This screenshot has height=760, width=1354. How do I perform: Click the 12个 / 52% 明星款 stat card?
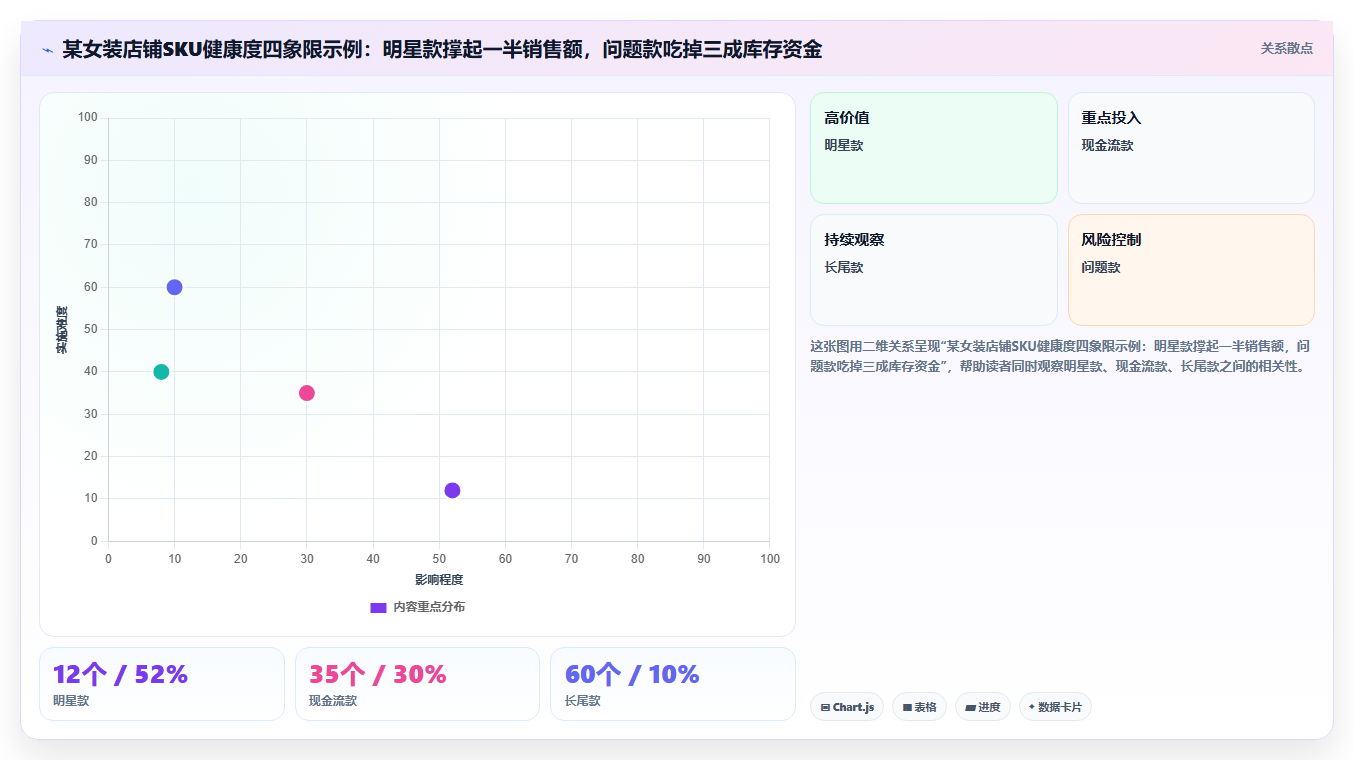[x=162, y=684]
